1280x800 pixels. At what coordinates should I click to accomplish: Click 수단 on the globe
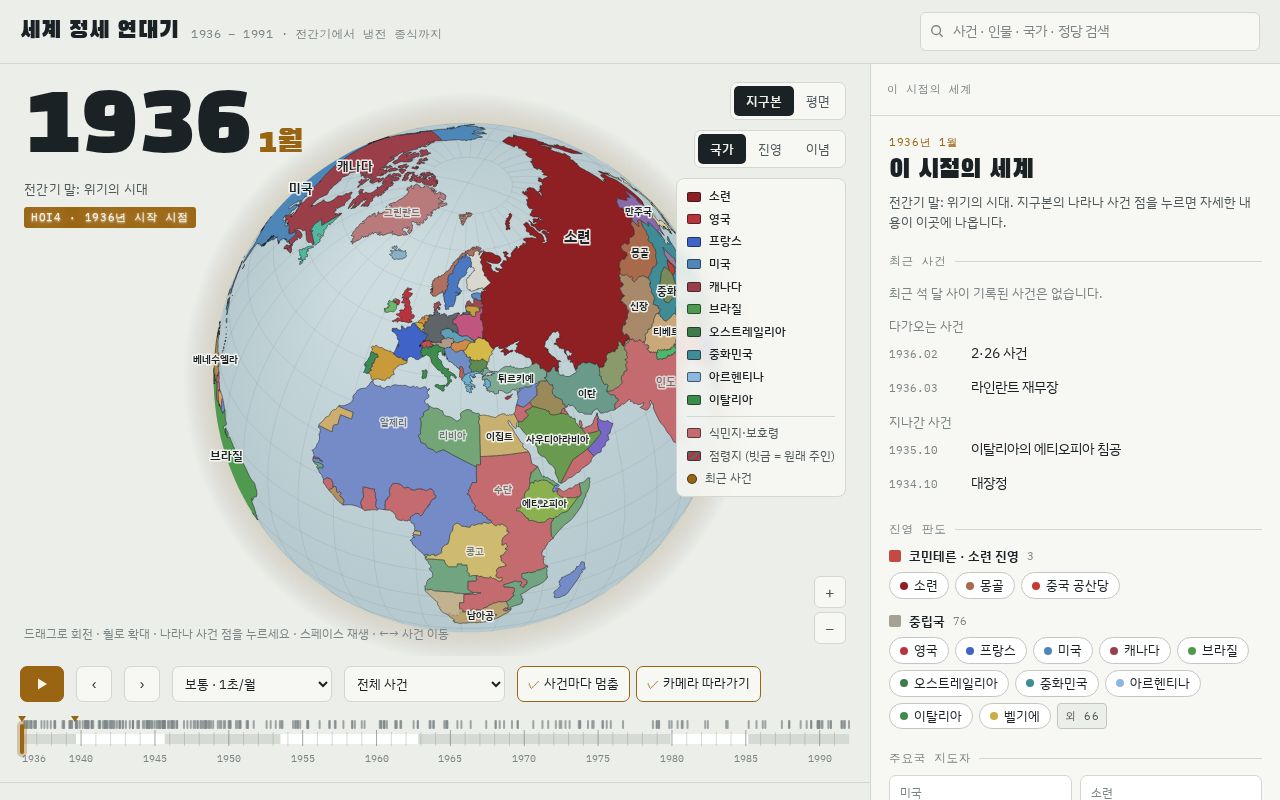tap(502, 490)
